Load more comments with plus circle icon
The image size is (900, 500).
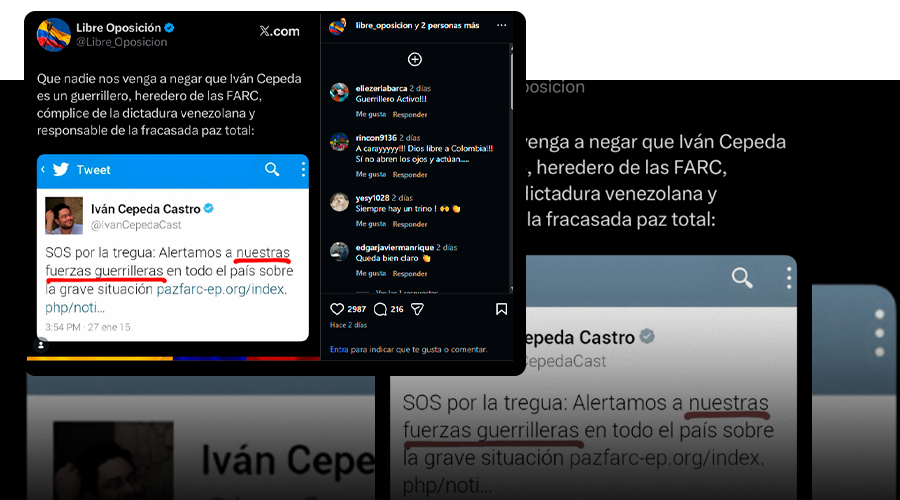click(414, 59)
